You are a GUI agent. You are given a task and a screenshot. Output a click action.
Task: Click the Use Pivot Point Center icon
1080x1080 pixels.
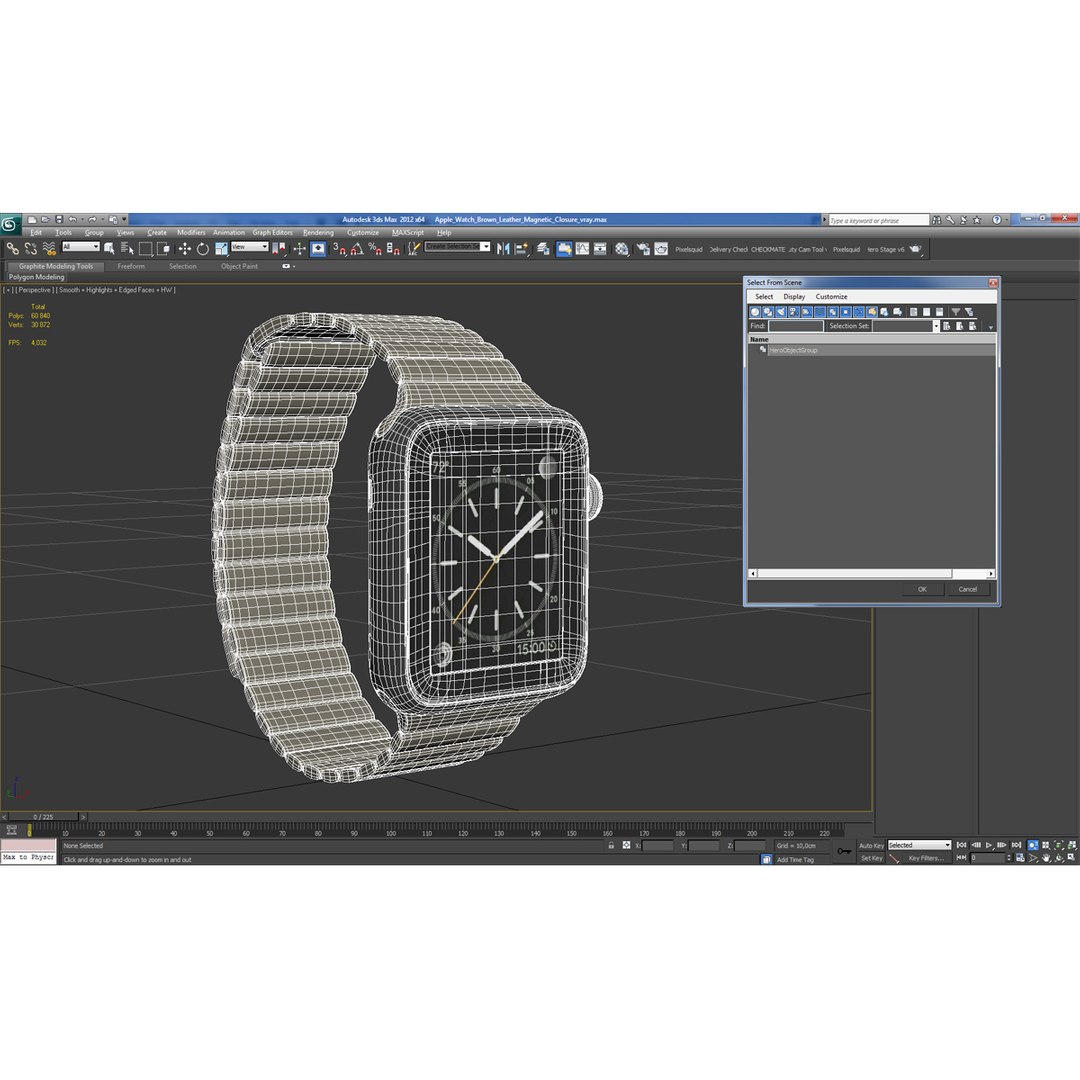[x=279, y=249]
